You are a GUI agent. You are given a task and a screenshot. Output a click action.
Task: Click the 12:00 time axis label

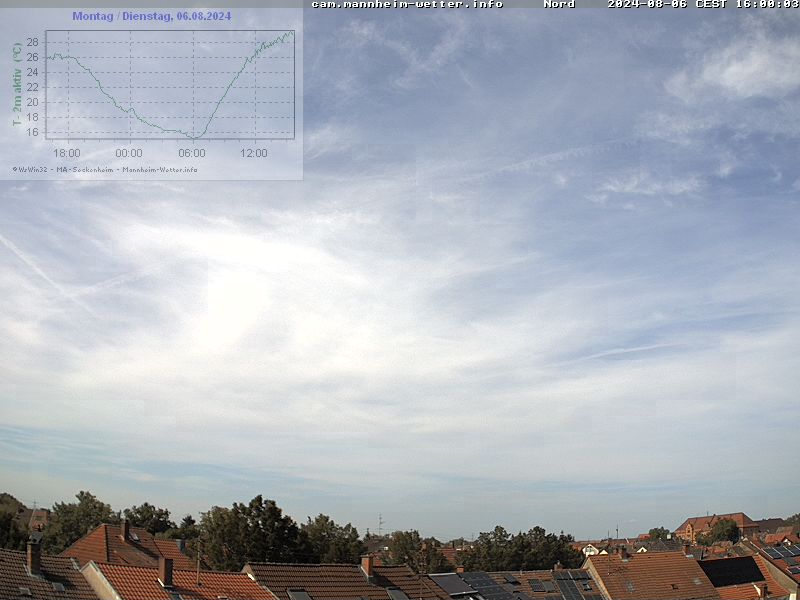254,153
